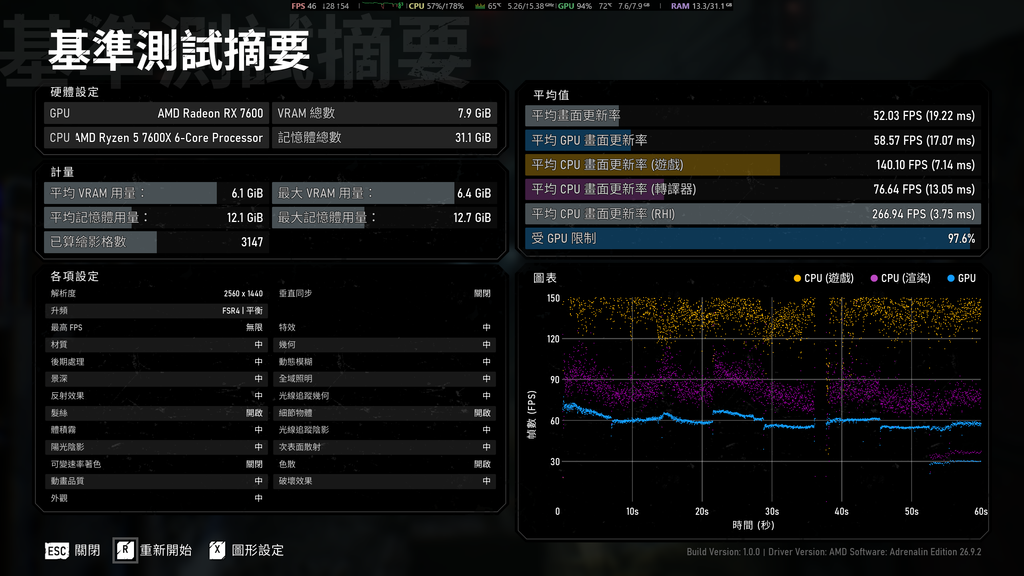This screenshot has height=576, width=1024.
Task: Click the ESC key icon to close
Action: (56, 551)
